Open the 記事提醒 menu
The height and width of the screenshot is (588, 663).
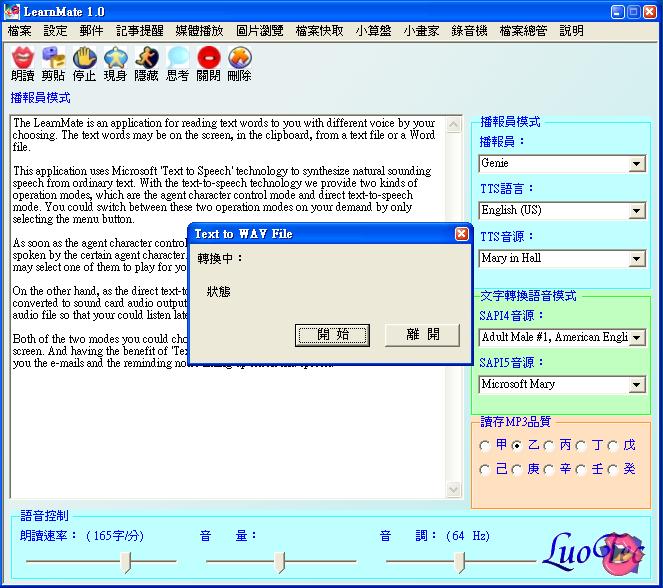[140, 31]
